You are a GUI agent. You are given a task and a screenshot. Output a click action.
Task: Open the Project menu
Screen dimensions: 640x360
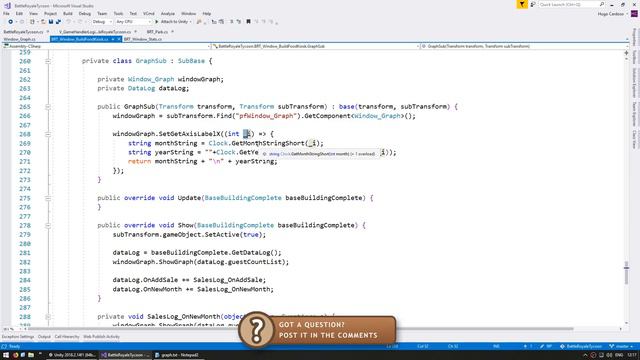[x=50, y=13]
